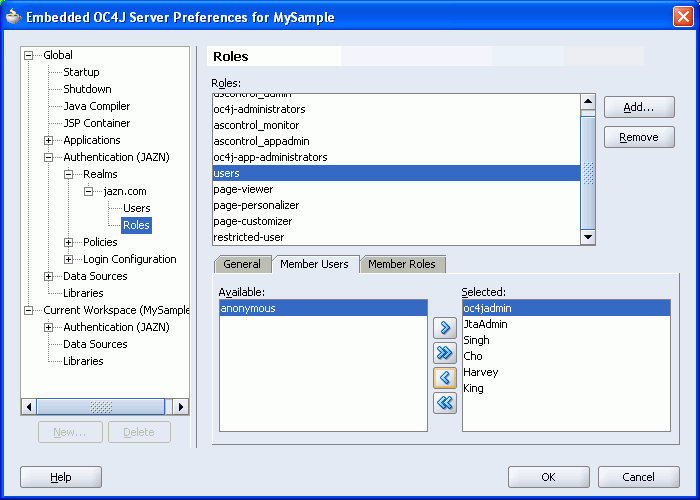Select Harvey in Selected list
The image size is (700, 500).
click(566, 373)
